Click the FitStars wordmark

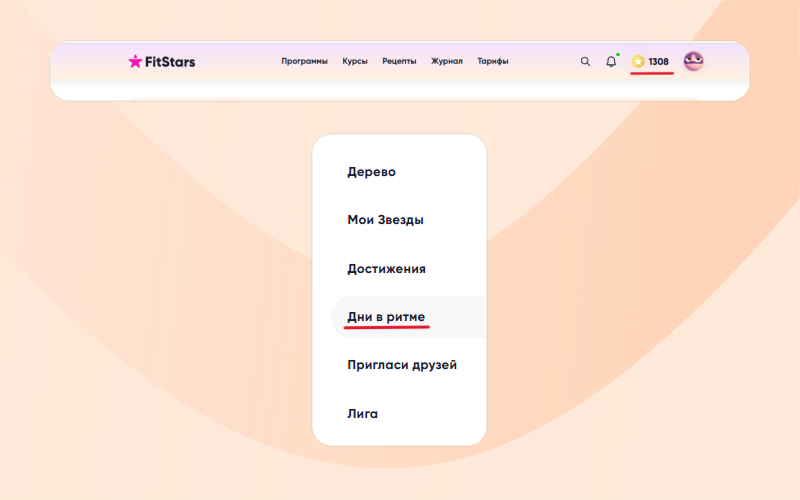(170, 62)
